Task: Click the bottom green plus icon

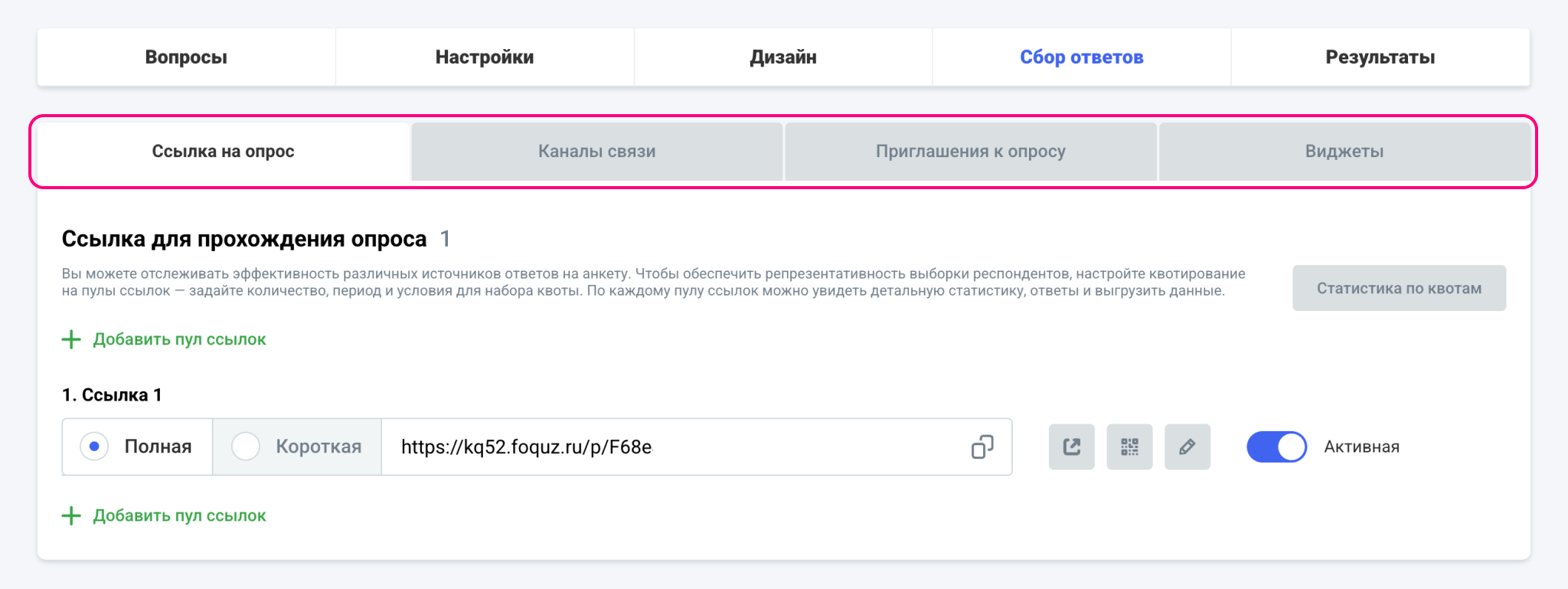Action: (x=71, y=515)
